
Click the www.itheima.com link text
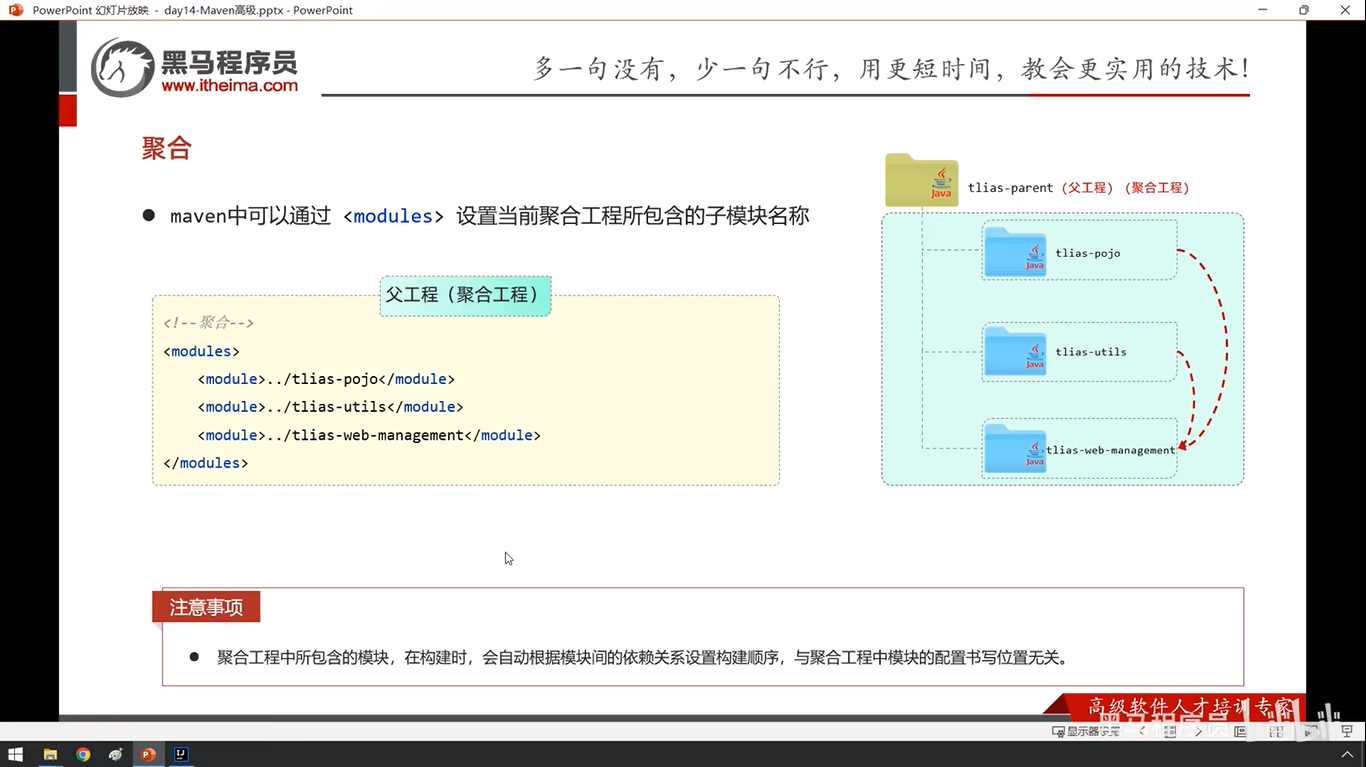pyautogui.click(x=229, y=86)
